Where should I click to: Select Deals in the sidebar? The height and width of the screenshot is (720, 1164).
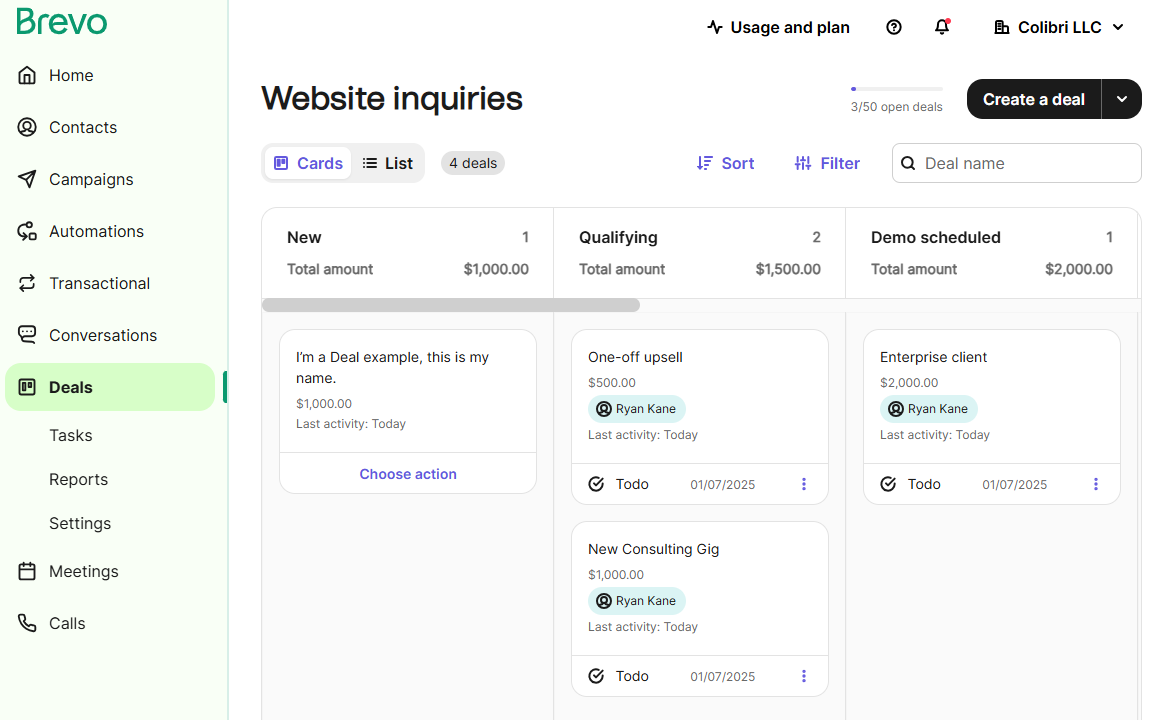110,387
